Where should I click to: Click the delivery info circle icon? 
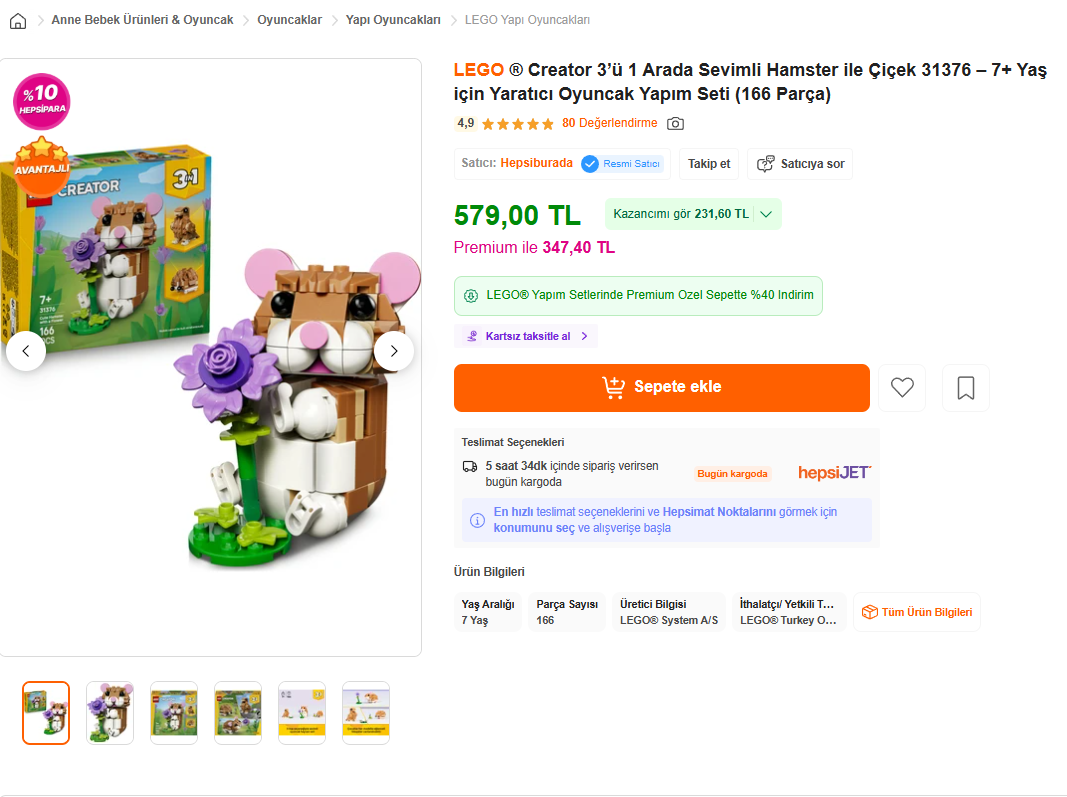[x=478, y=521]
